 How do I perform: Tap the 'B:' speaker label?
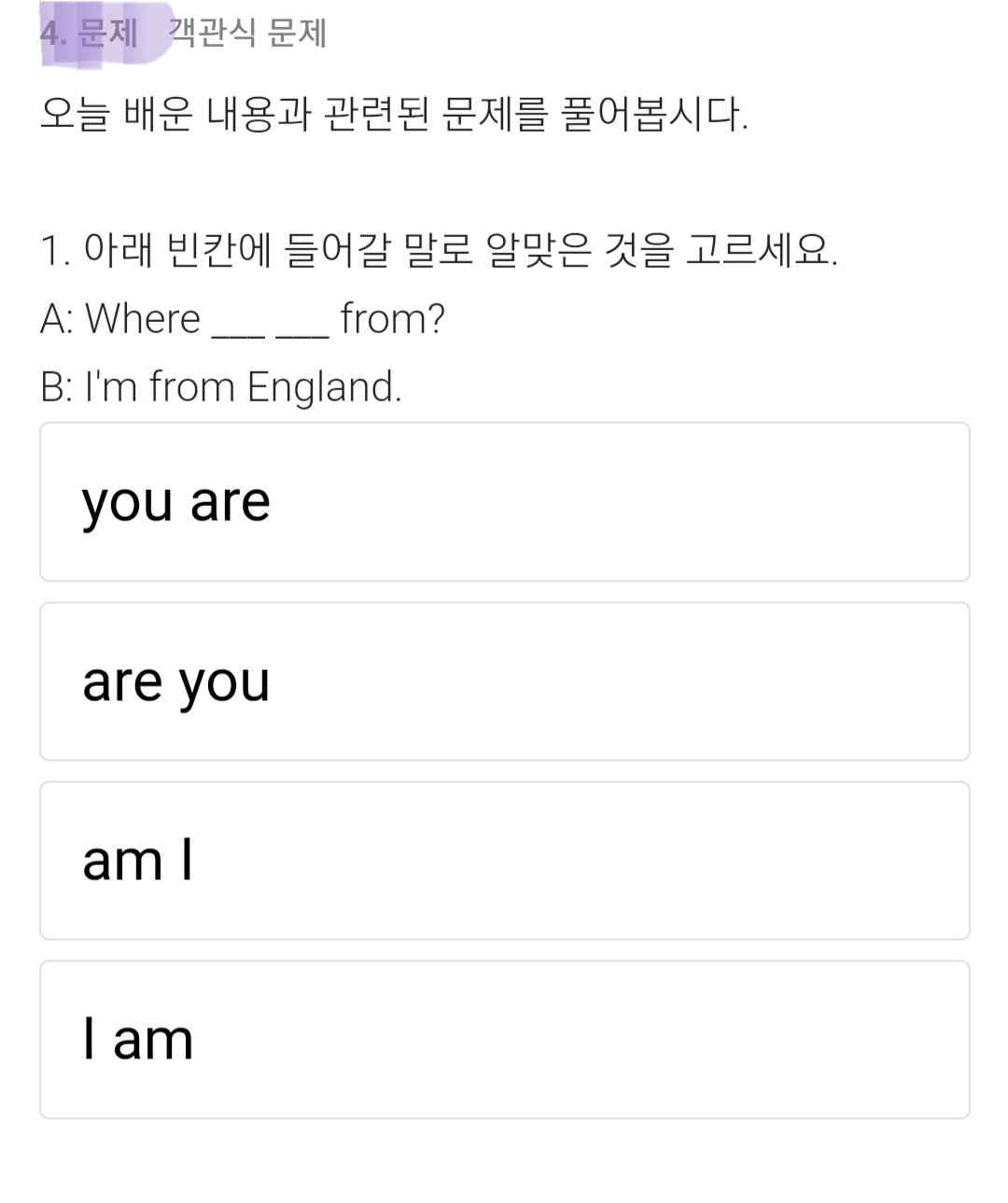57,386
